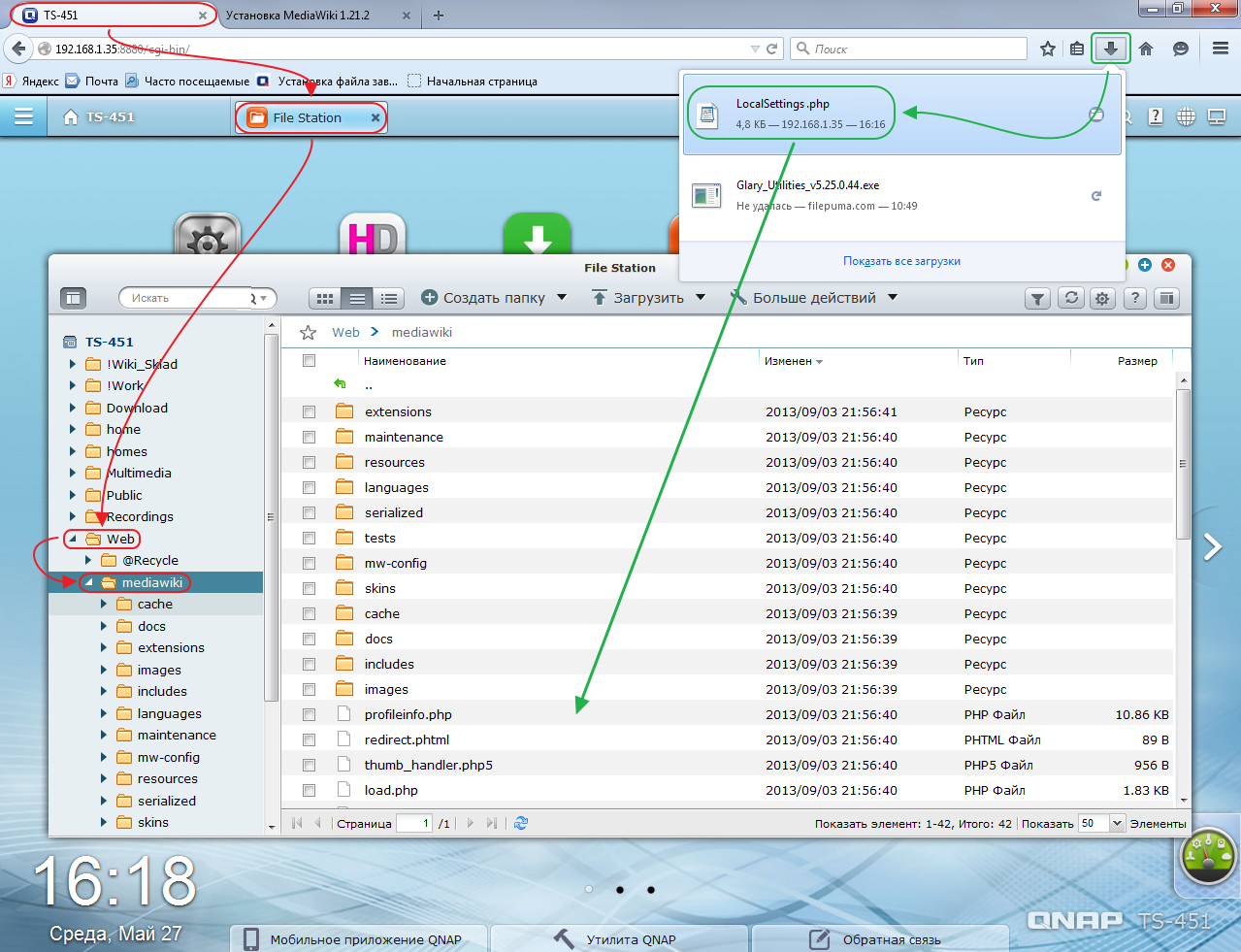This screenshot has width=1241, height=952.
Task: Tick the select-all checkbox in file list header
Action: (x=310, y=361)
